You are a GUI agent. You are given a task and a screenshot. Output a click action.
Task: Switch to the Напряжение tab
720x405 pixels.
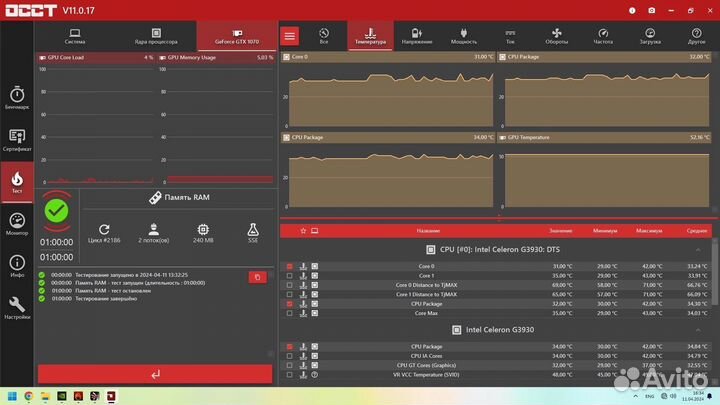pyautogui.click(x=417, y=36)
